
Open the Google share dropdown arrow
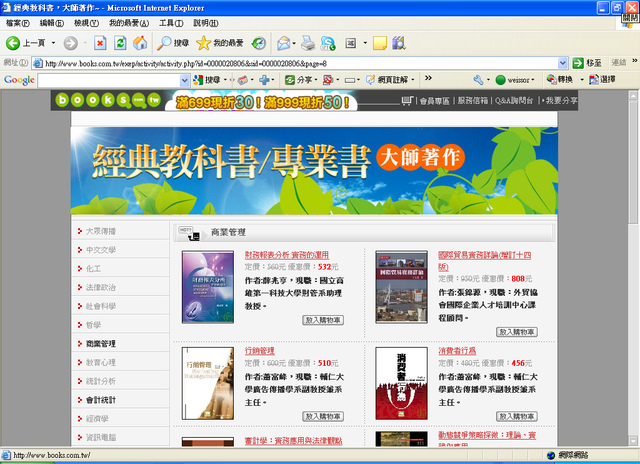click(316, 80)
